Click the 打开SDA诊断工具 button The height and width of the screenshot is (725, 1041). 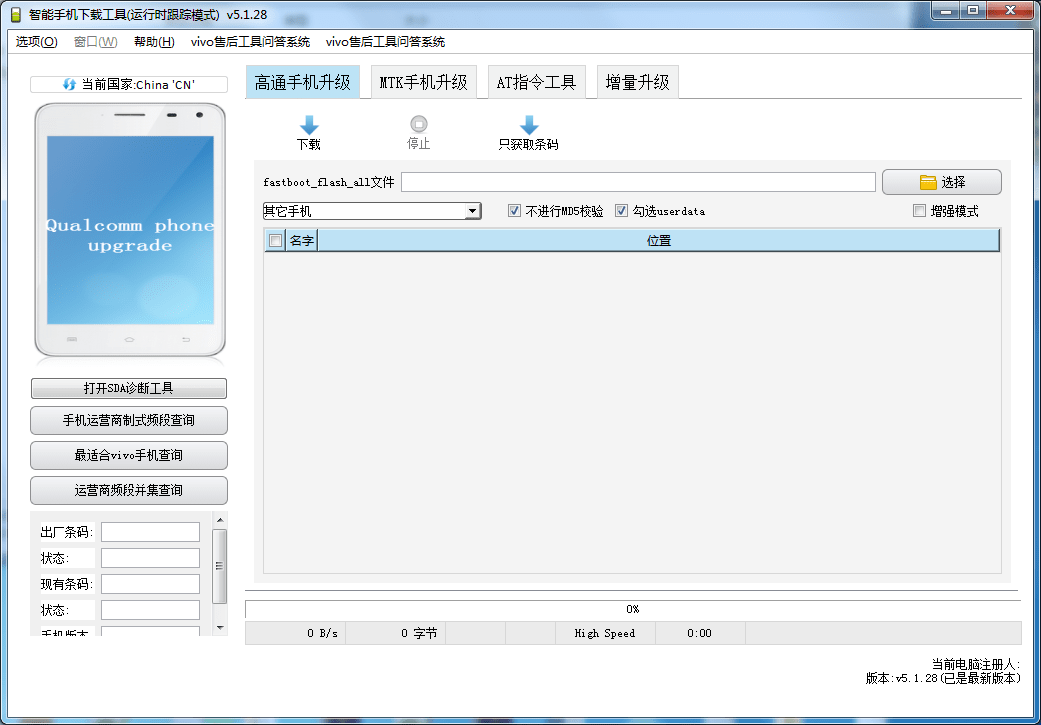[x=128, y=388]
